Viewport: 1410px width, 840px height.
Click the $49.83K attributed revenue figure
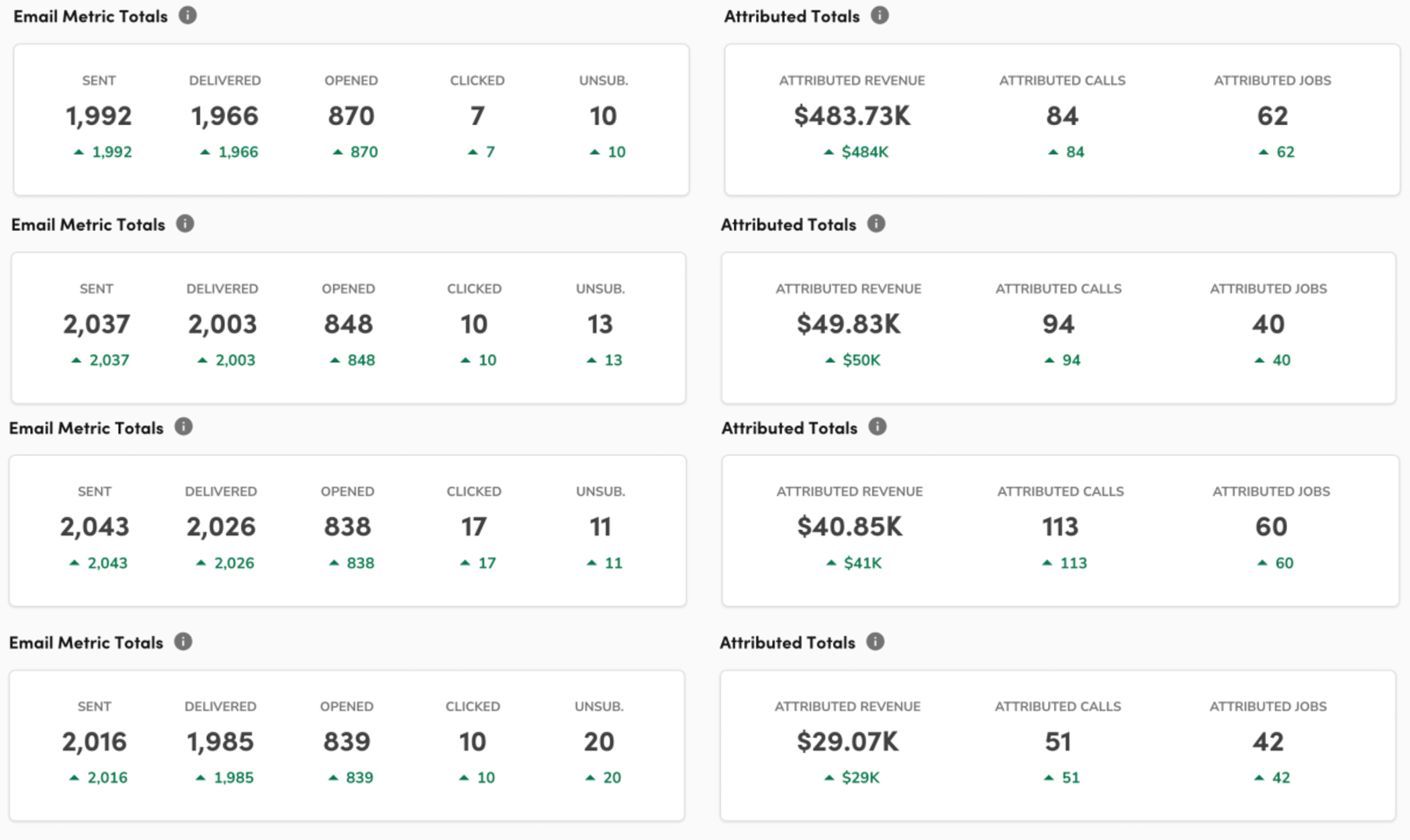(849, 324)
